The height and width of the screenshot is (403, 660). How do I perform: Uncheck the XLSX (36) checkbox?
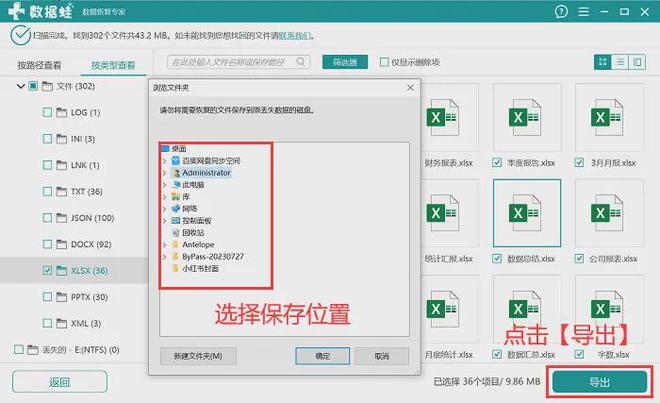point(48,270)
